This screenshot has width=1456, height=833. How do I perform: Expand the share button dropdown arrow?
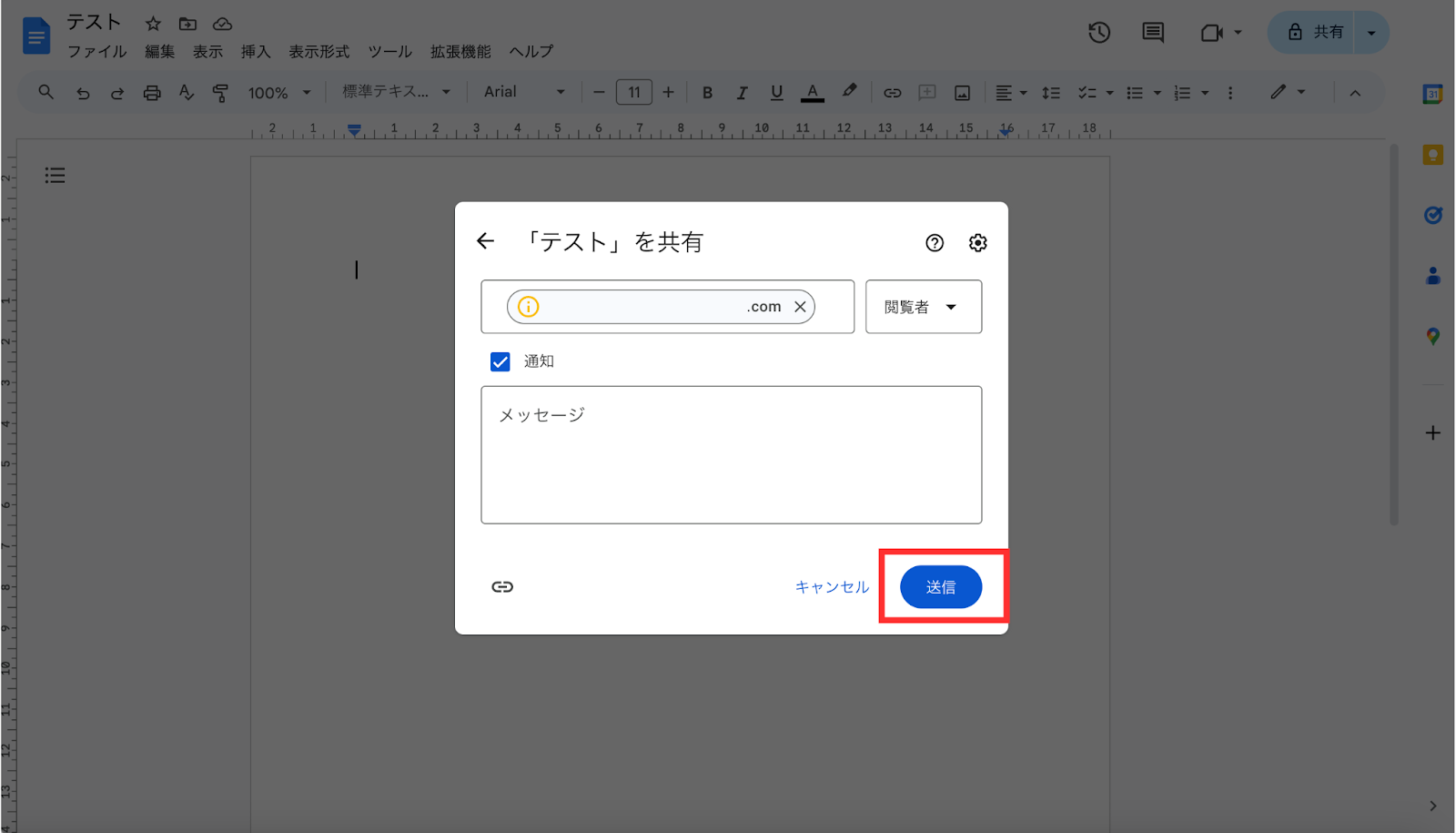click(x=1371, y=33)
